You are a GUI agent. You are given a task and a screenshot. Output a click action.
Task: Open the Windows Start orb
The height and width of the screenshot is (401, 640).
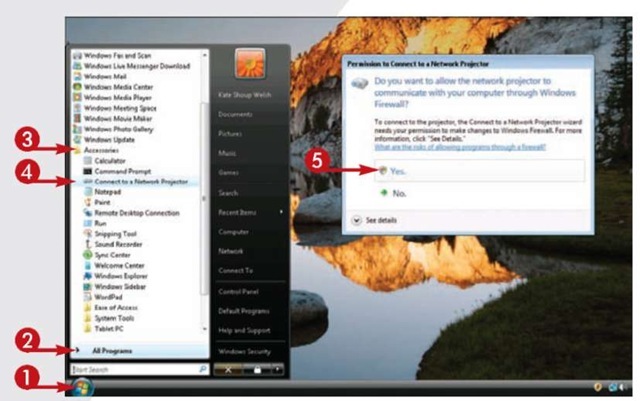coord(82,387)
